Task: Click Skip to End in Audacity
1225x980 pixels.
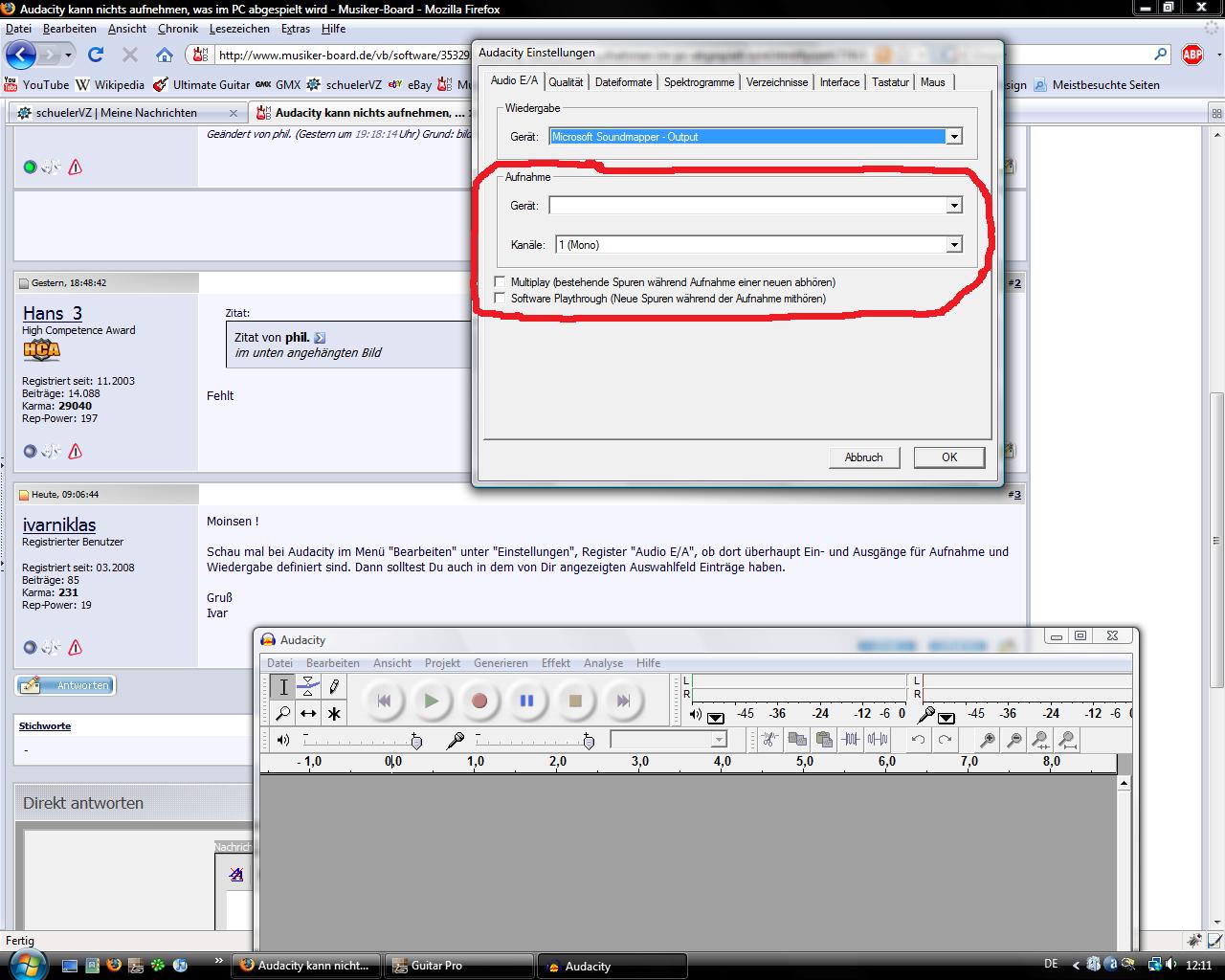Action: [x=623, y=701]
